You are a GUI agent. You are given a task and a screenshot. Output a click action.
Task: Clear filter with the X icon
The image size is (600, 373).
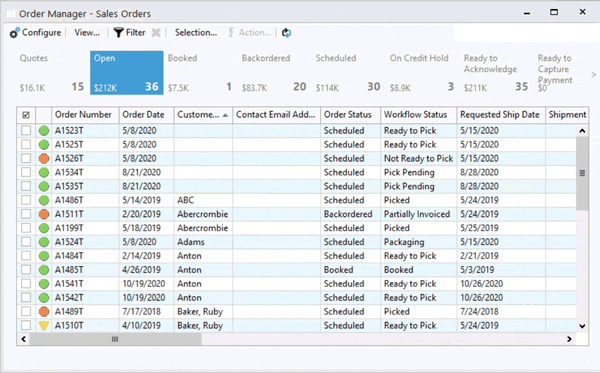[x=156, y=33]
